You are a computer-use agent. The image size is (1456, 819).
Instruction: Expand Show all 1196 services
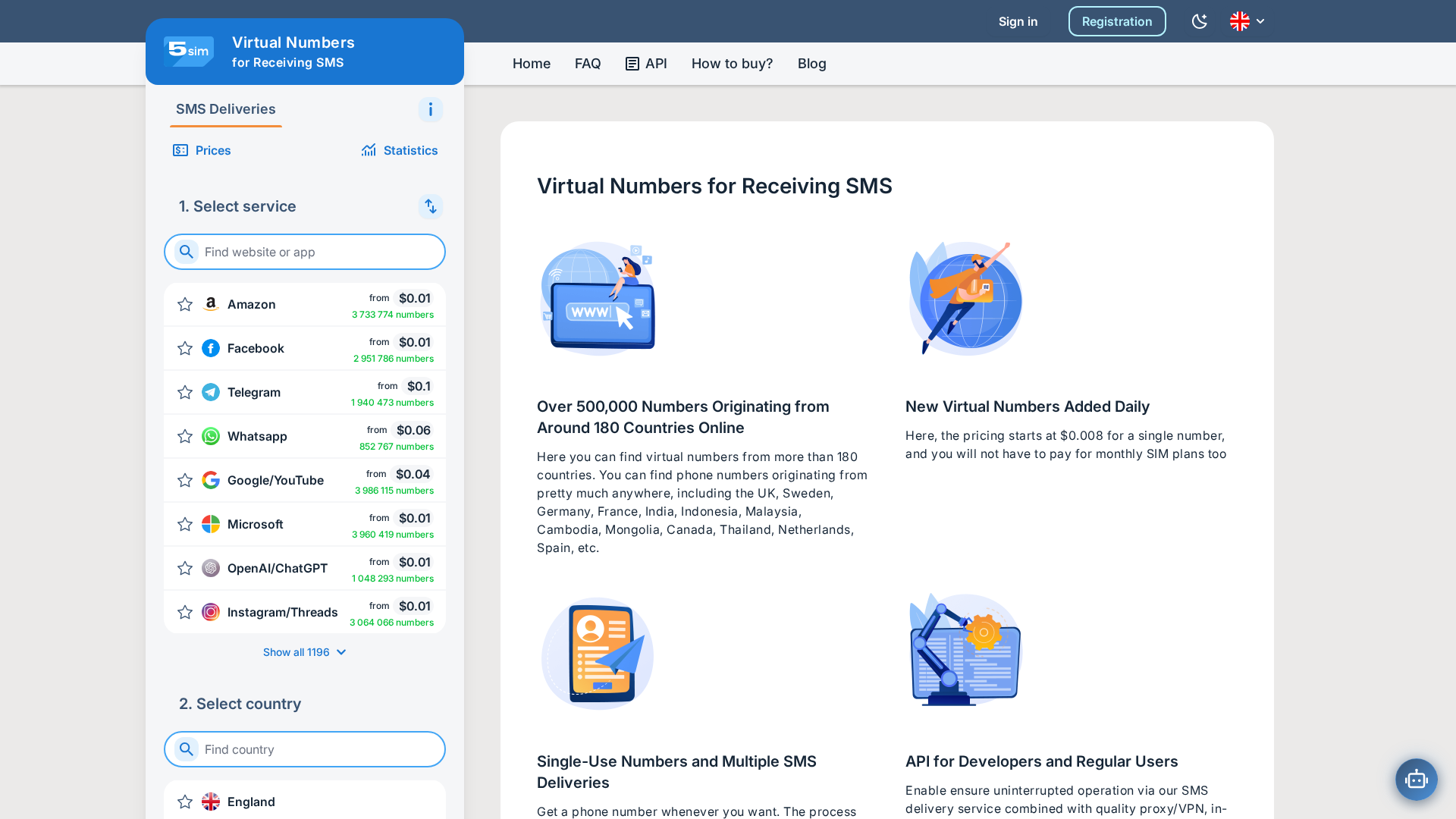(x=305, y=652)
